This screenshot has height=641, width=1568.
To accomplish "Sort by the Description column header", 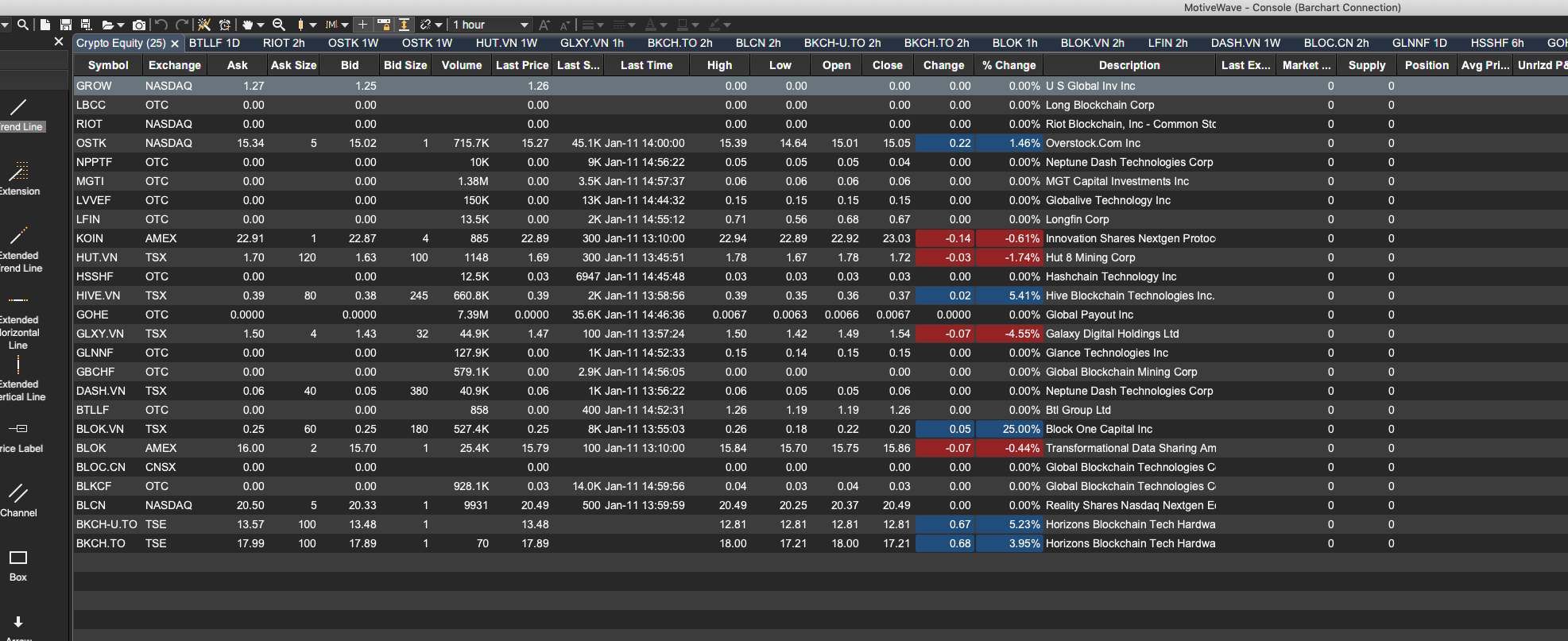I will tap(1129, 65).
